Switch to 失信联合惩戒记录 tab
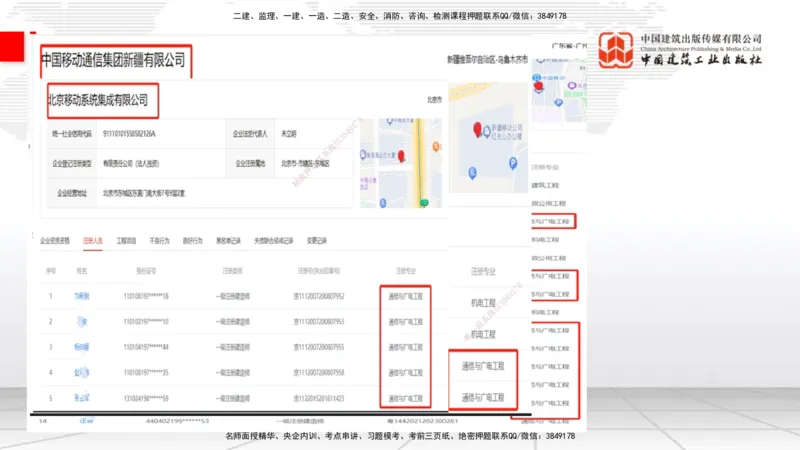The image size is (800, 450). click(x=273, y=240)
